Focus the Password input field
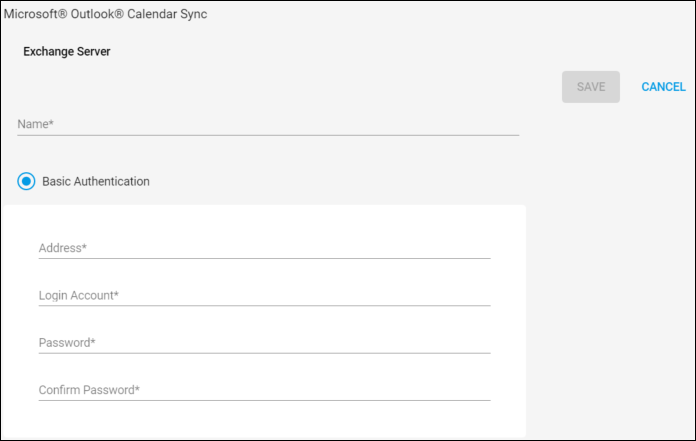 click(265, 343)
